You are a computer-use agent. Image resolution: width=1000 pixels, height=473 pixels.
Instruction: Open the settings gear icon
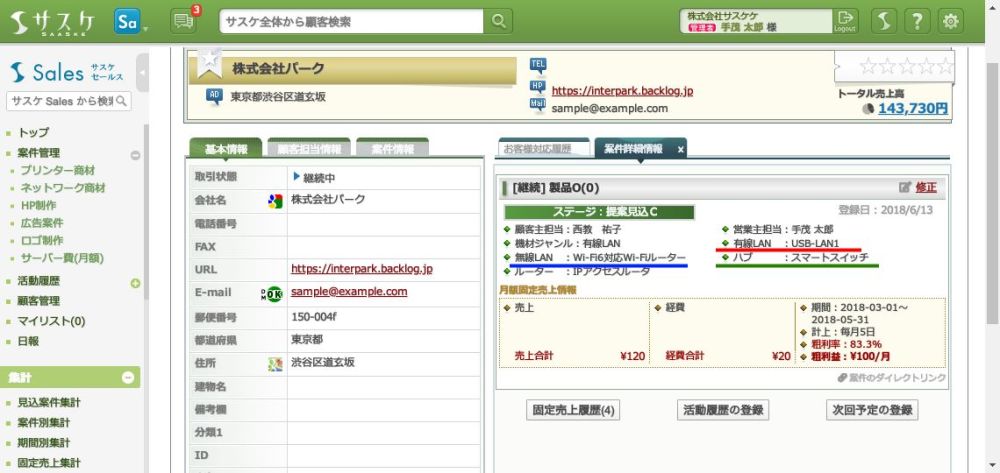[x=951, y=21]
